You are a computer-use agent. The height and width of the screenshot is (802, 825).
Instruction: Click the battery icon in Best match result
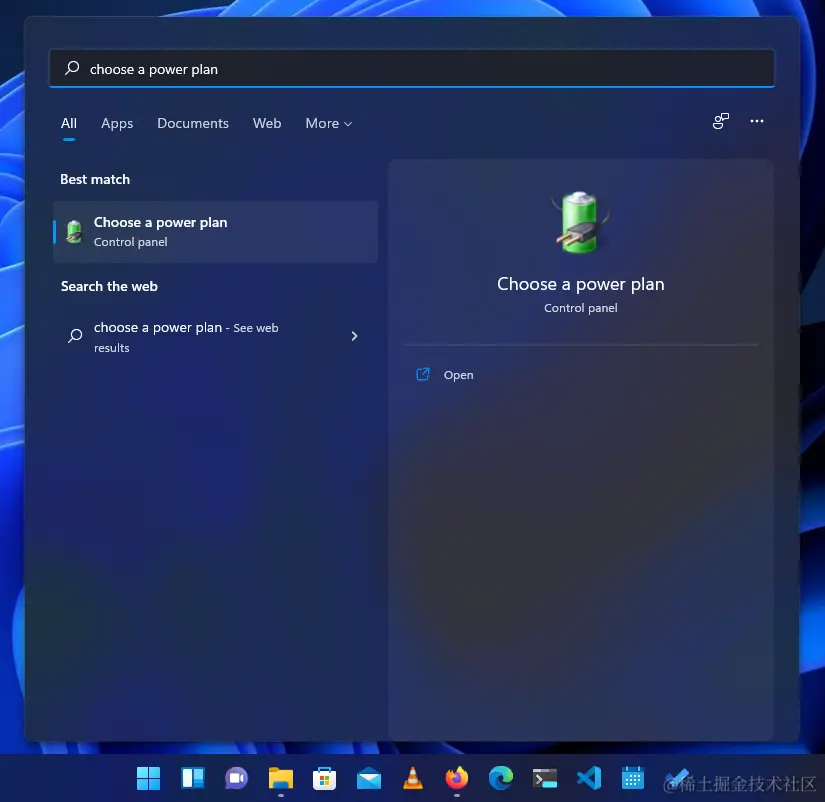click(74, 232)
